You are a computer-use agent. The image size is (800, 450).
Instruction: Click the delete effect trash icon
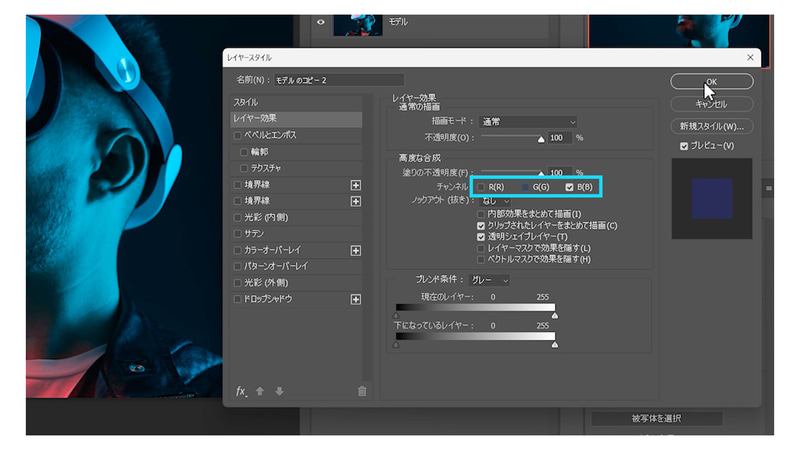(362, 391)
